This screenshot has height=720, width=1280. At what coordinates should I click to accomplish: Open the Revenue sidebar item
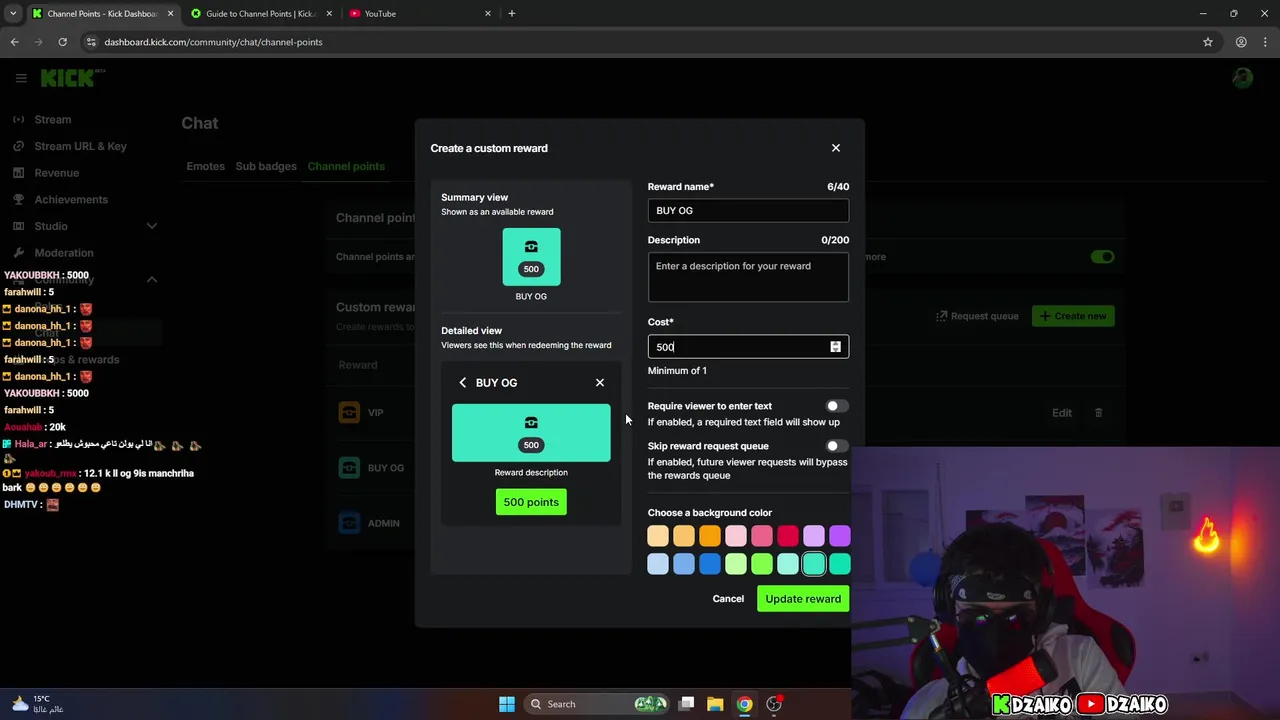(x=56, y=173)
